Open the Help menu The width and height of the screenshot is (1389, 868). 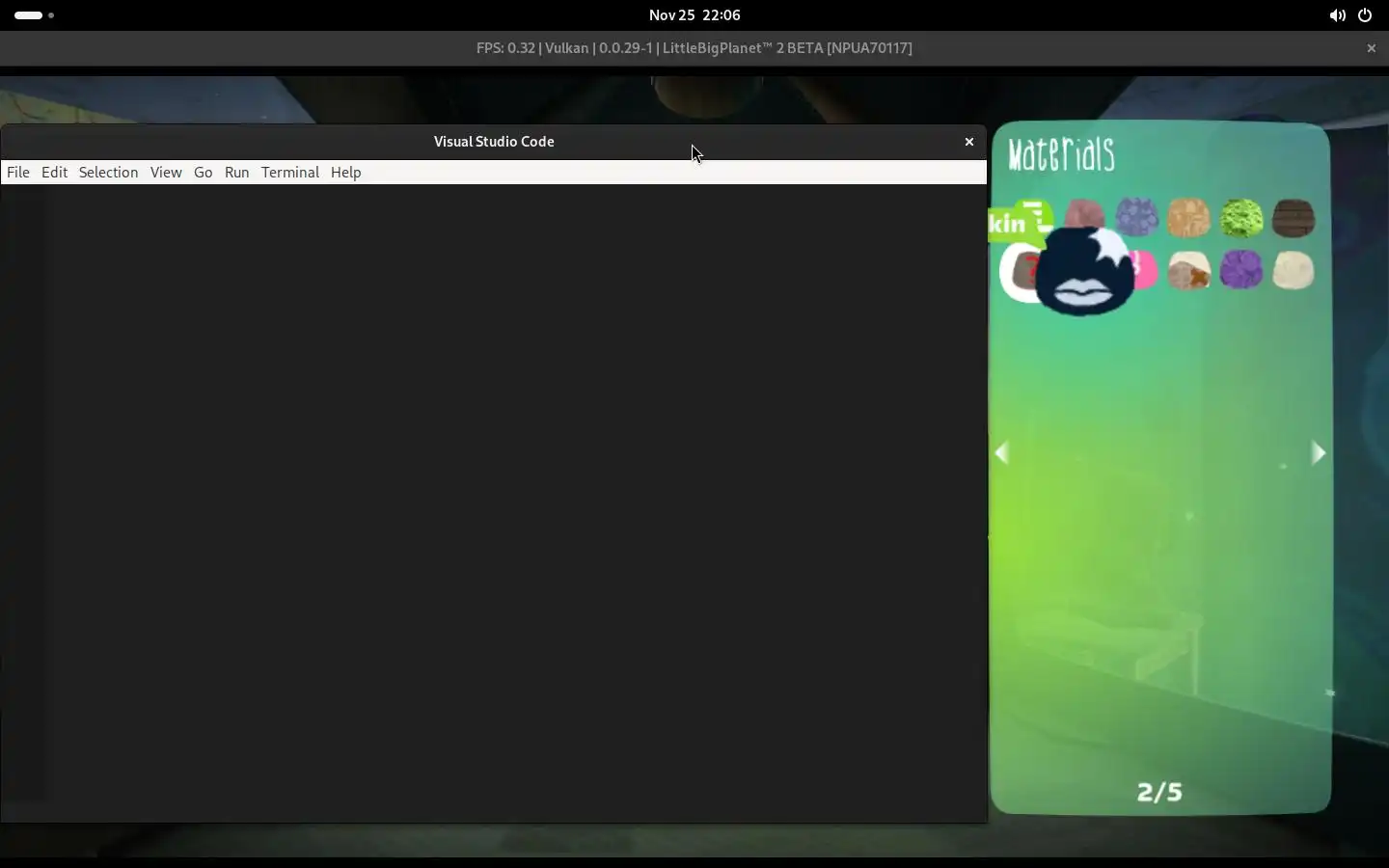(x=345, y=173)
